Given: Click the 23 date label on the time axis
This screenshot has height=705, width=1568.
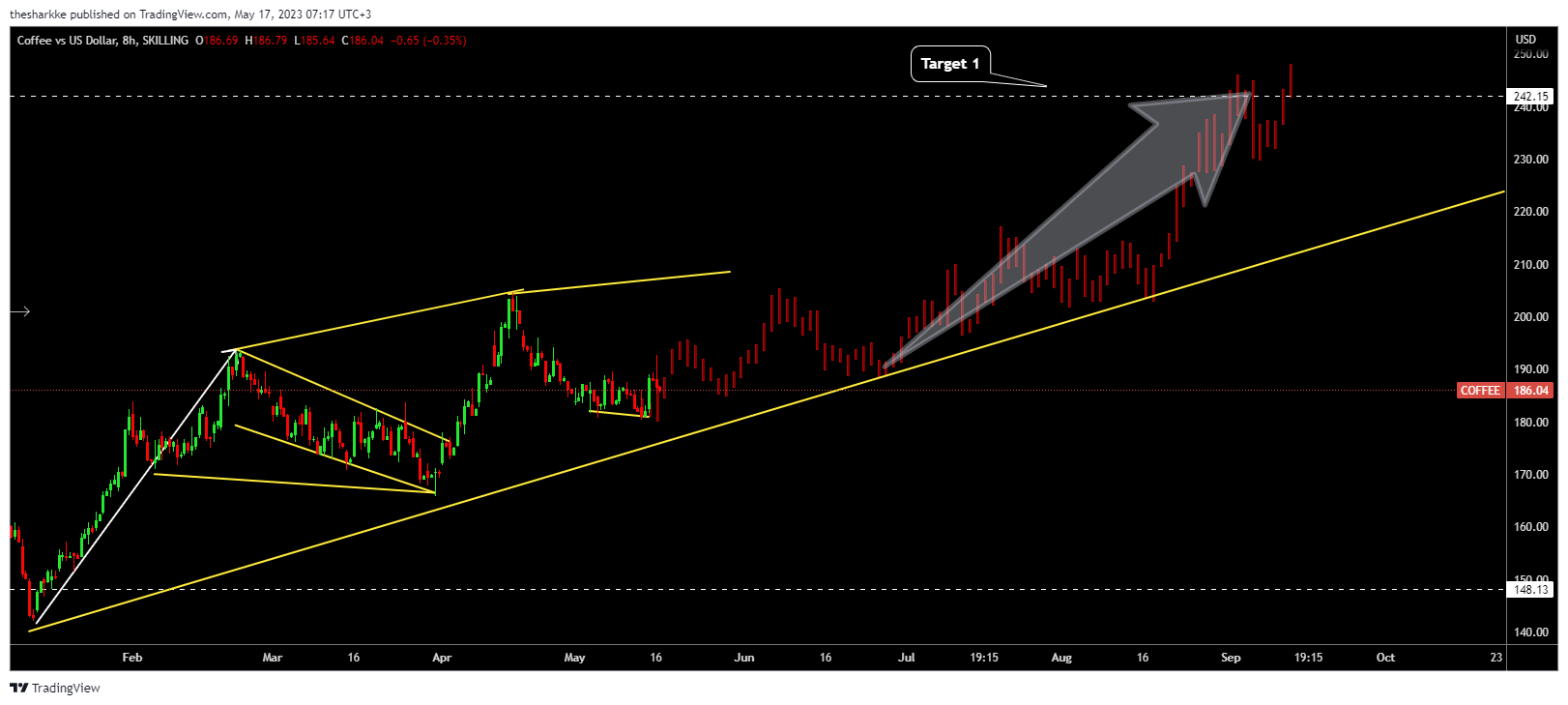Looking at the screenshot, I should [1496, 658].
